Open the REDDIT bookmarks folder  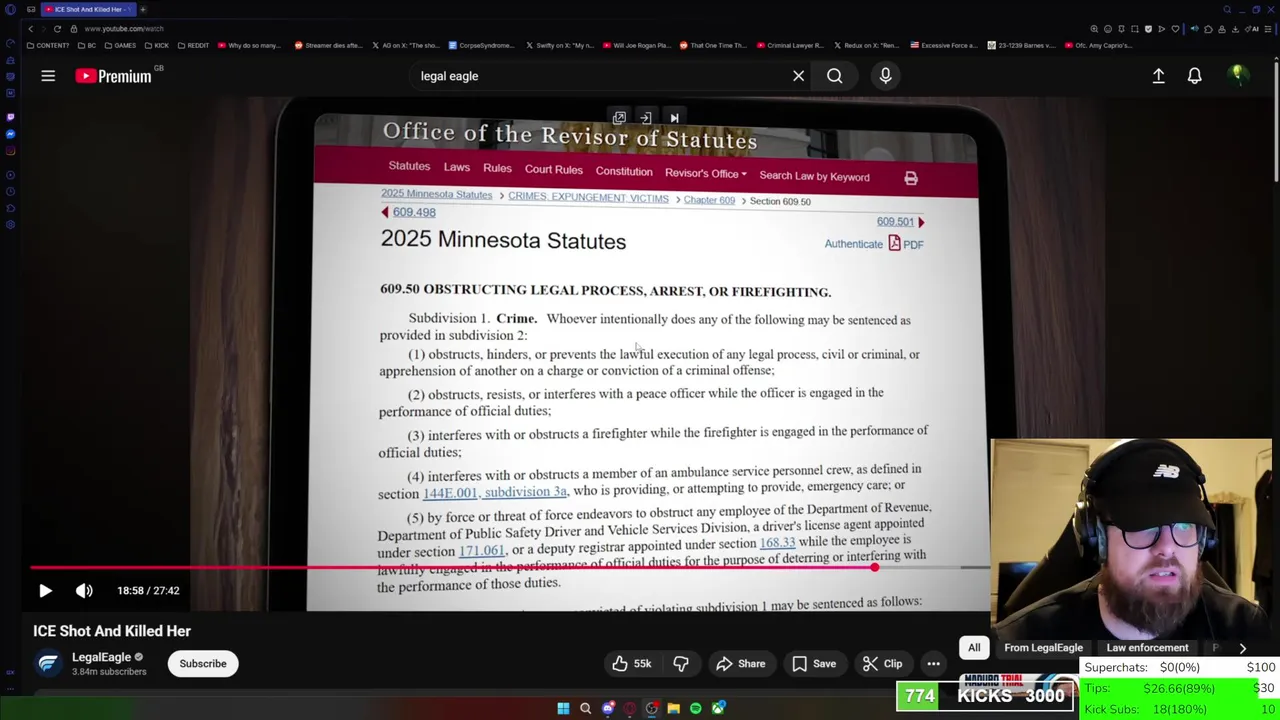(x=192, y=45)
